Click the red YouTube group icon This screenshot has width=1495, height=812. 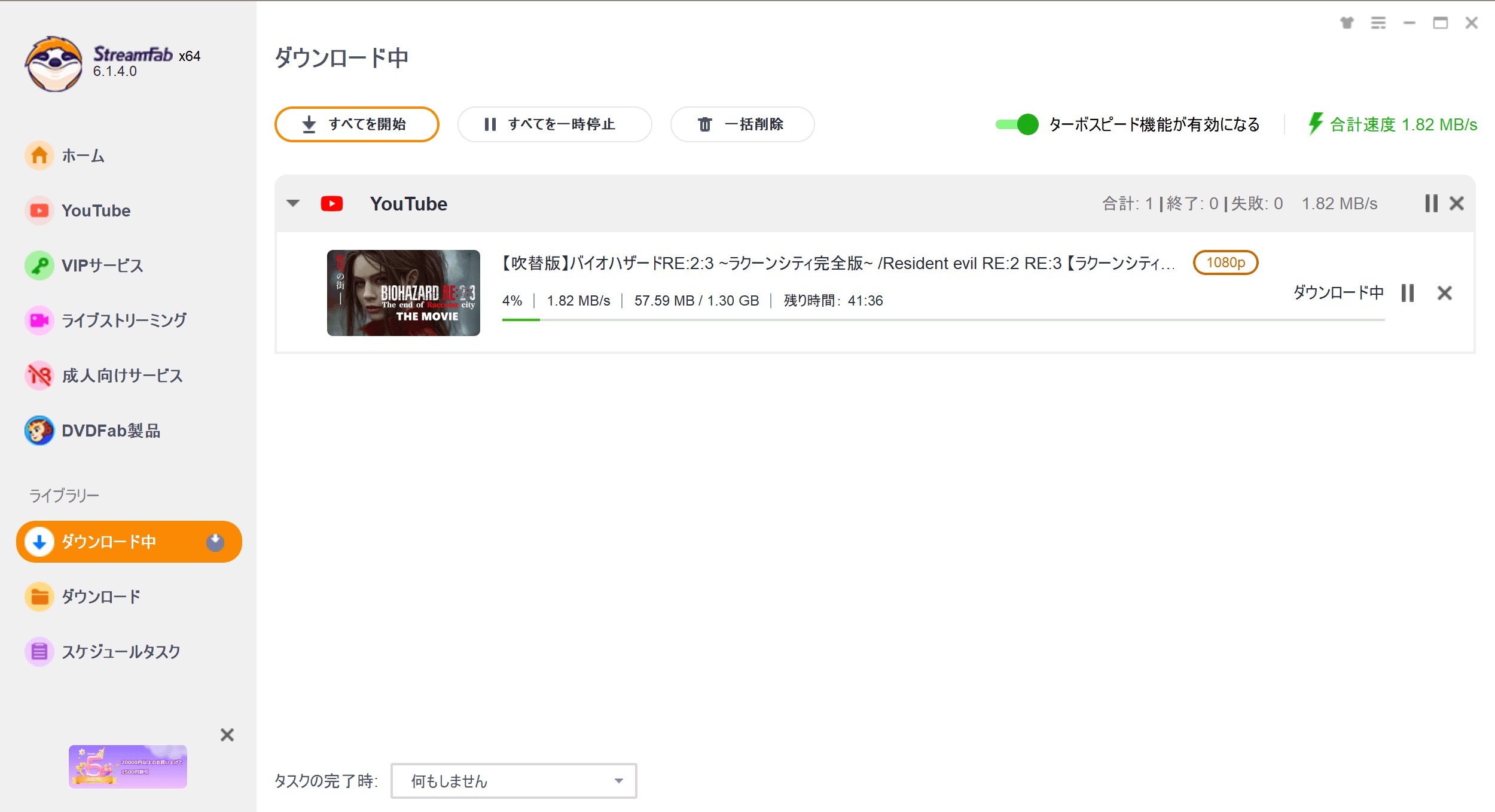click(x=332, y=204)
